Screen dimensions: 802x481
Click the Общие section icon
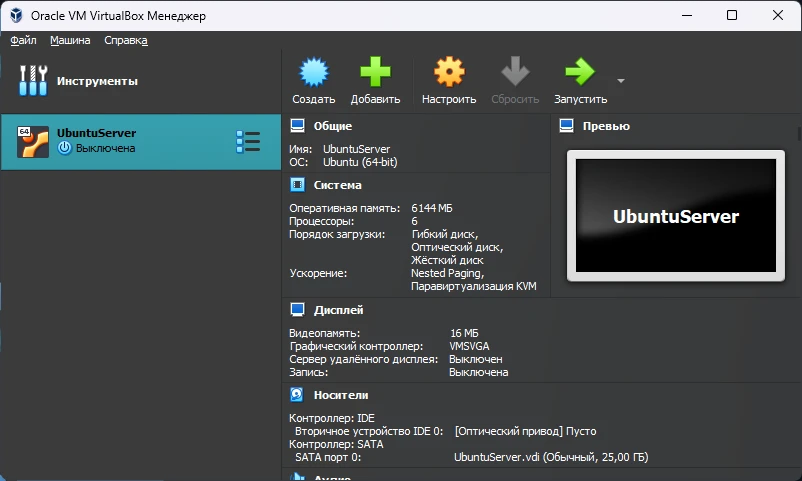coord(297,125)
